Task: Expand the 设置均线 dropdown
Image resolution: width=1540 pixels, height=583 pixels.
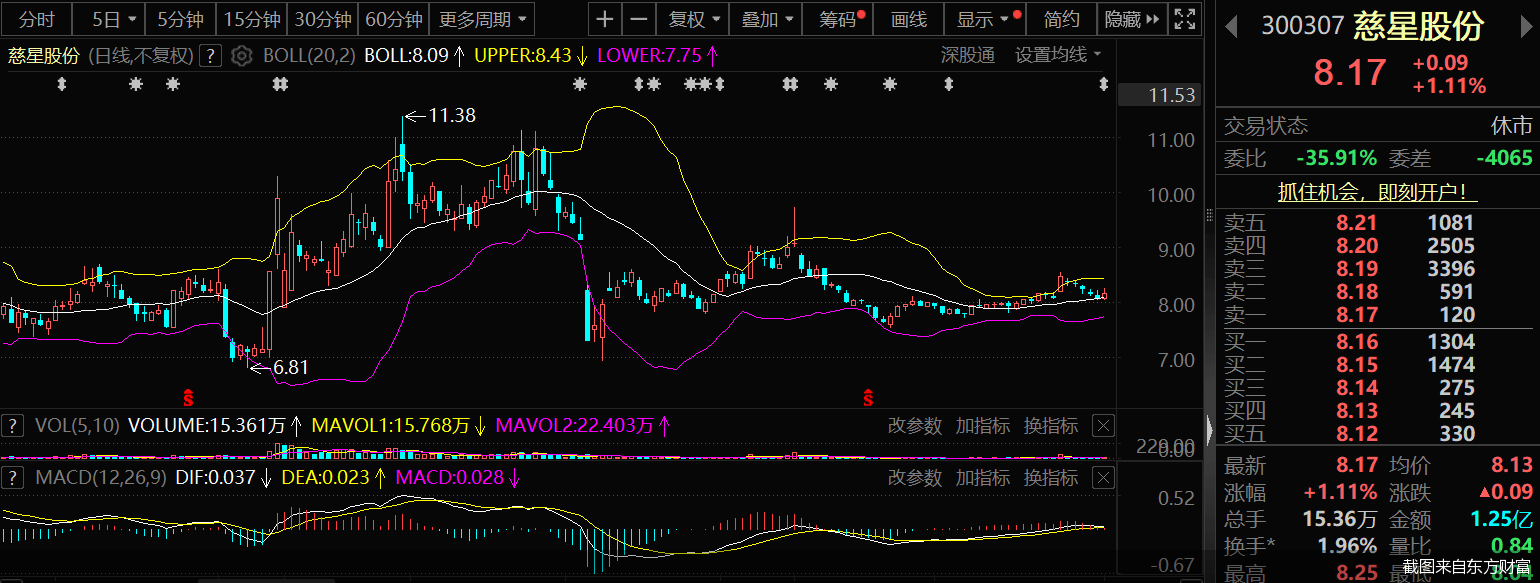Action: click(1058, 55)
